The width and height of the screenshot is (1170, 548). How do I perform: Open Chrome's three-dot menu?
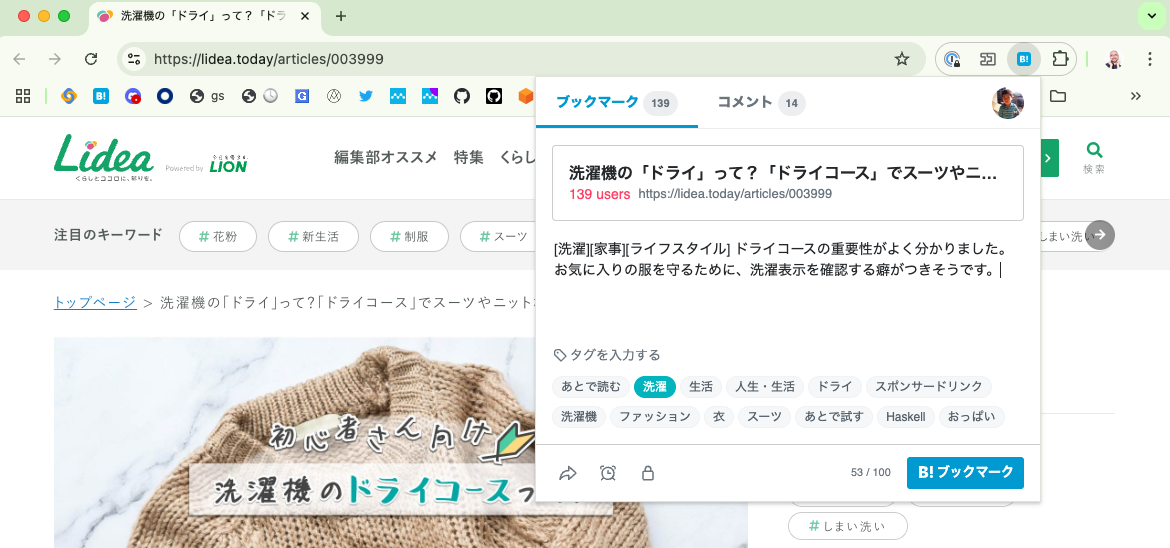[1150, 59]
